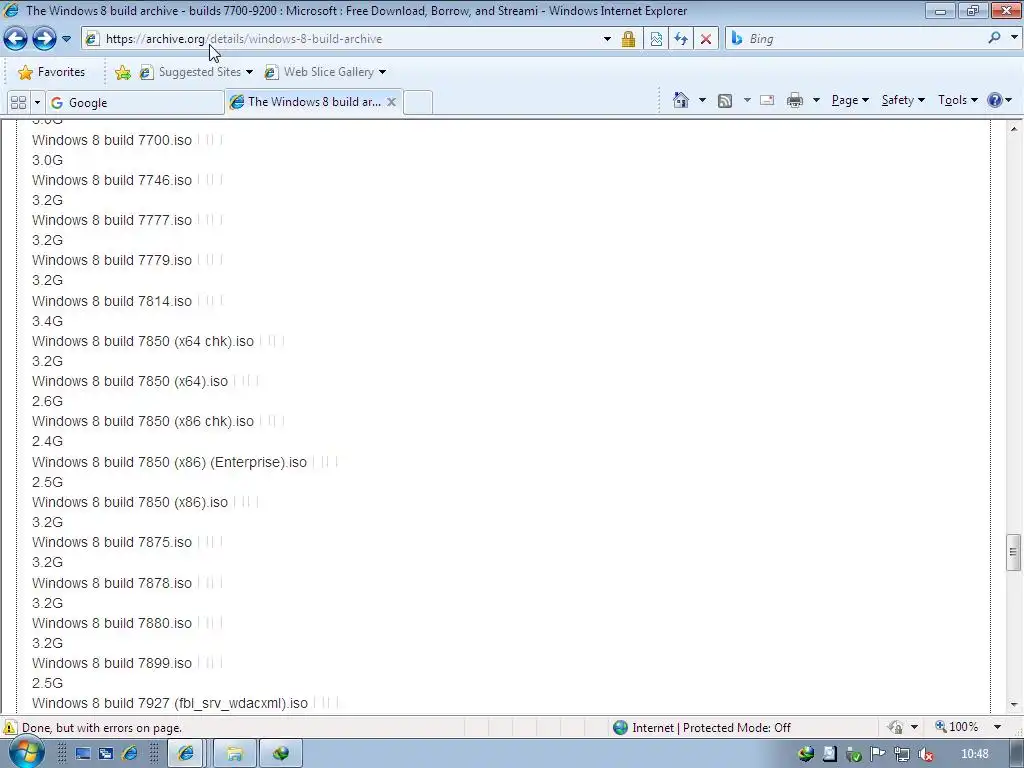
Task: Click the vertical scrollbar thumb
Action: click(1013, 552)
